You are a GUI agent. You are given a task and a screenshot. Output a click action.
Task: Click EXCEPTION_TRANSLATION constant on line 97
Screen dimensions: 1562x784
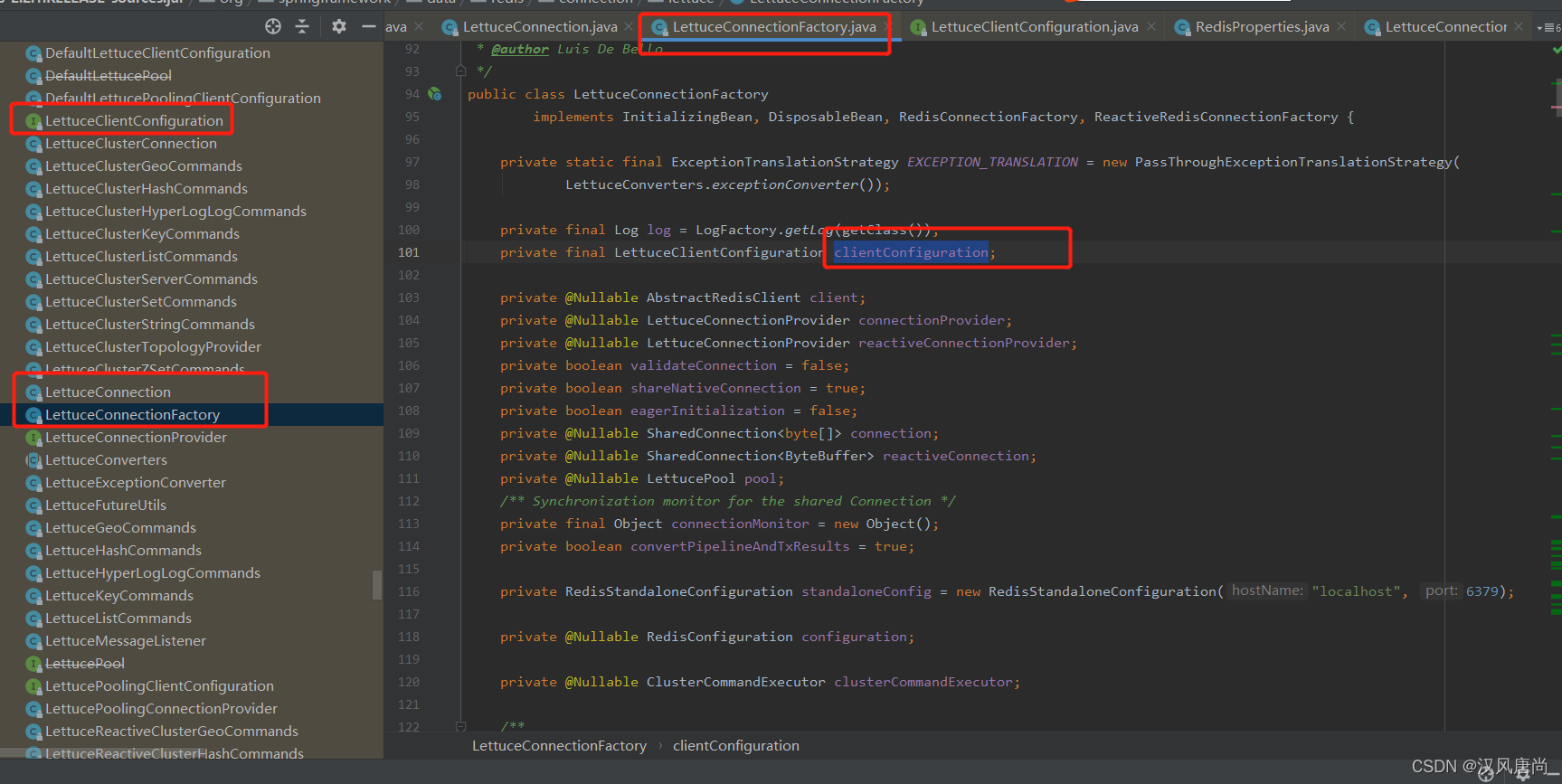point(992,162)
